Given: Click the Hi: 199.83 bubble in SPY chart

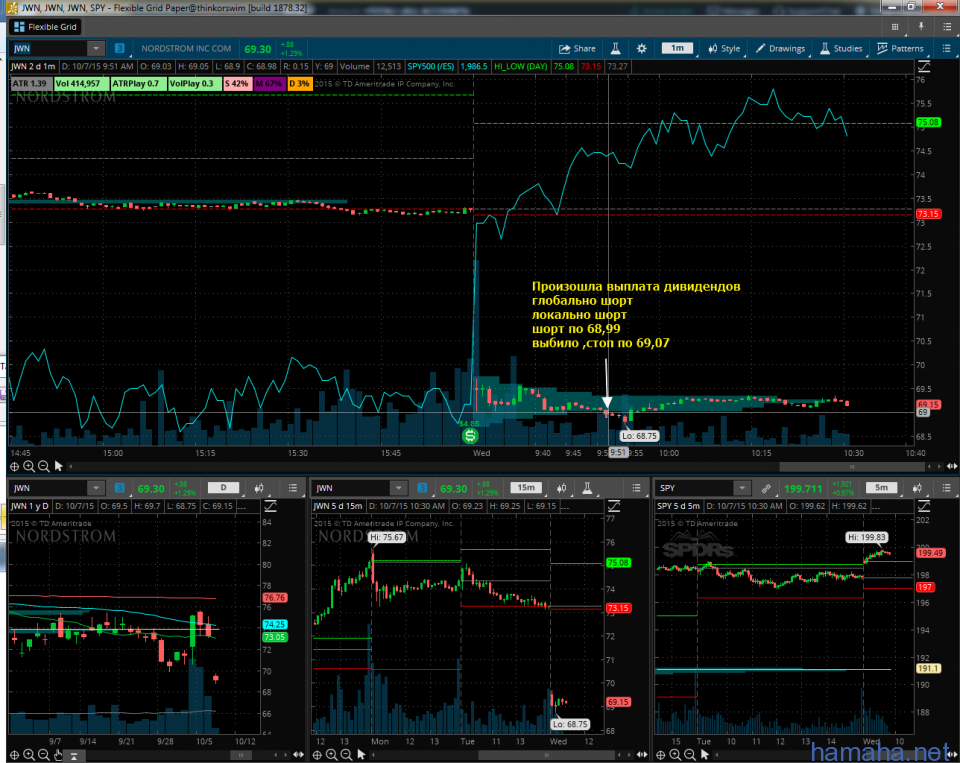Looking at the screenshot, I should point(866,537).
